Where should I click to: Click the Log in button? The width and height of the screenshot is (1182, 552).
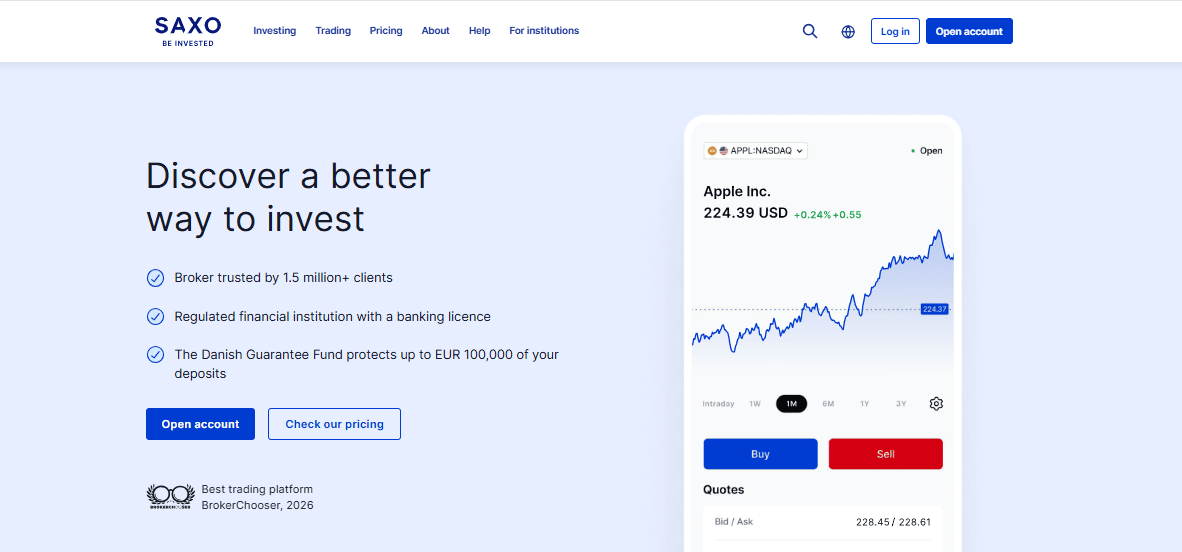click(896, 31)
